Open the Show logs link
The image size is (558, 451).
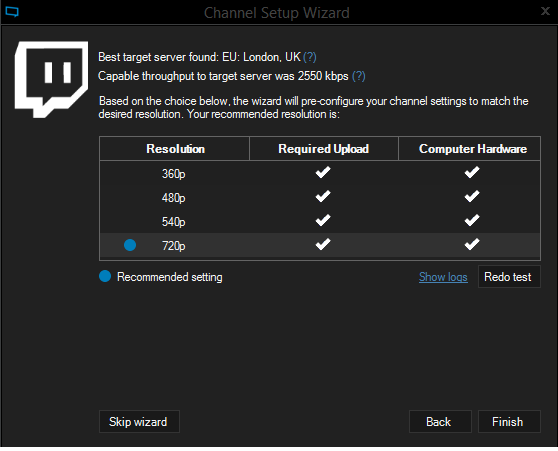[x=443, y=277]
